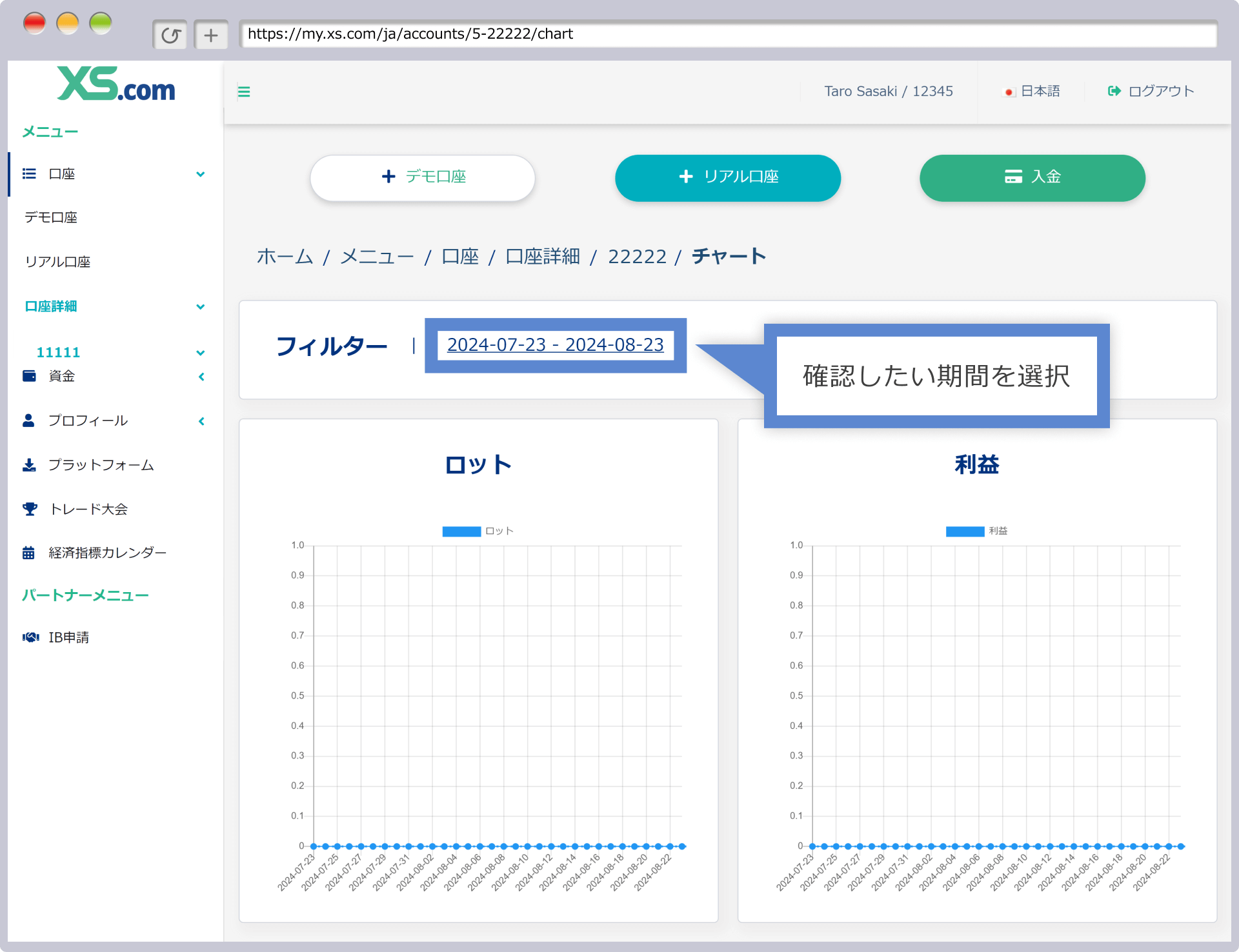Click the logout arrow icon
Screen dimensions: 1239x952
(x=1114, y=92)
